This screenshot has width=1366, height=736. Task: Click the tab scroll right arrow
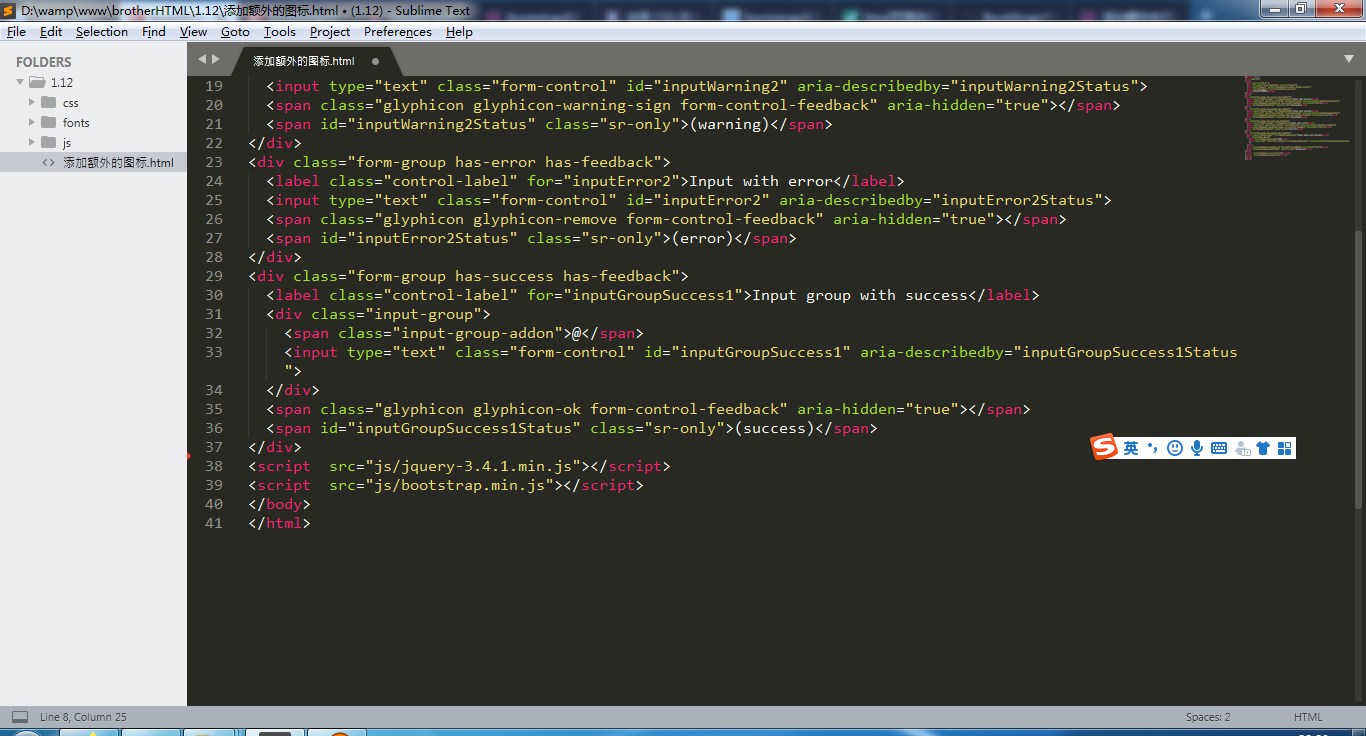click(x=215, y=60)
